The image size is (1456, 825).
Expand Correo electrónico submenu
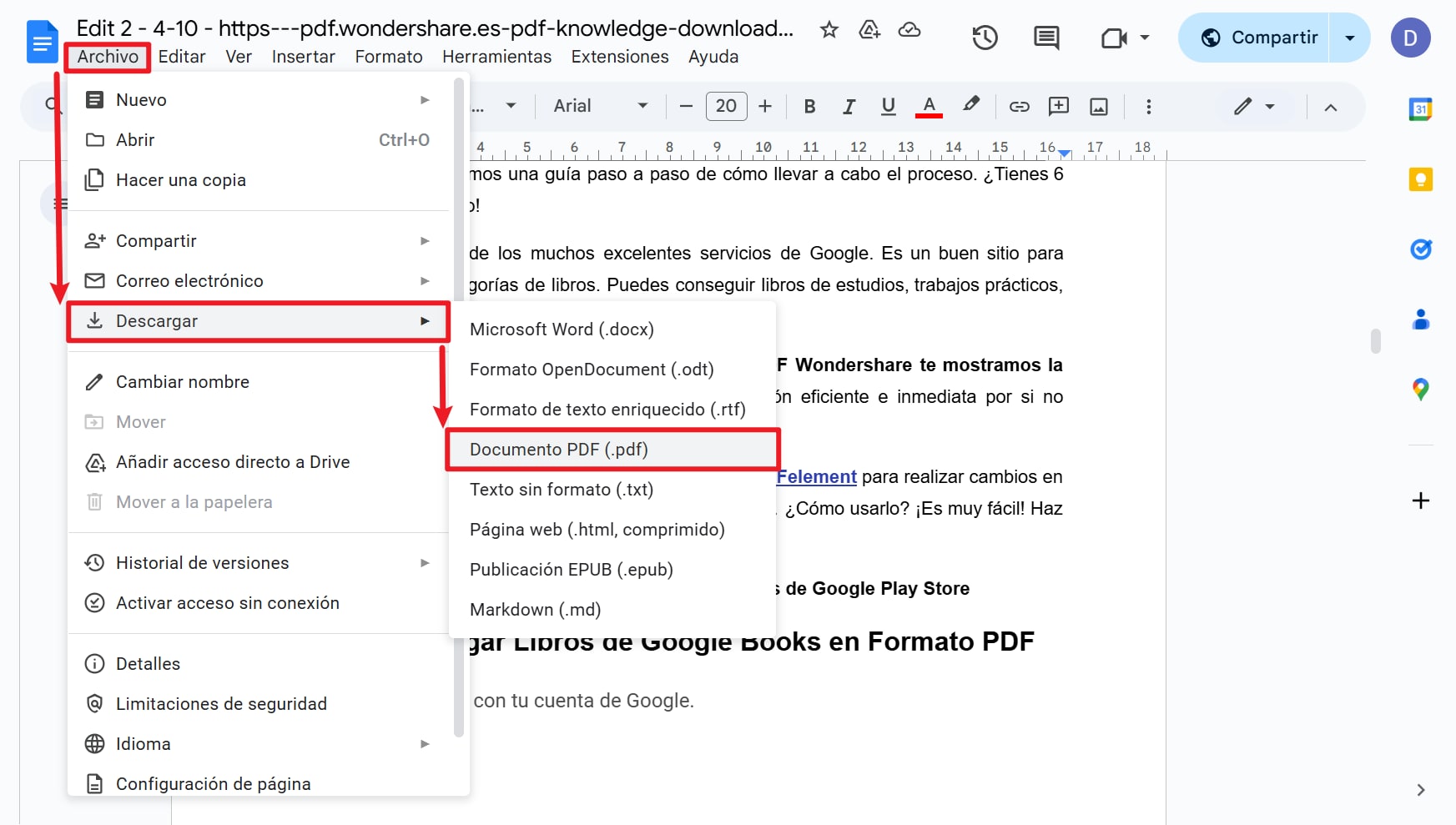click(x=259, y=281)
